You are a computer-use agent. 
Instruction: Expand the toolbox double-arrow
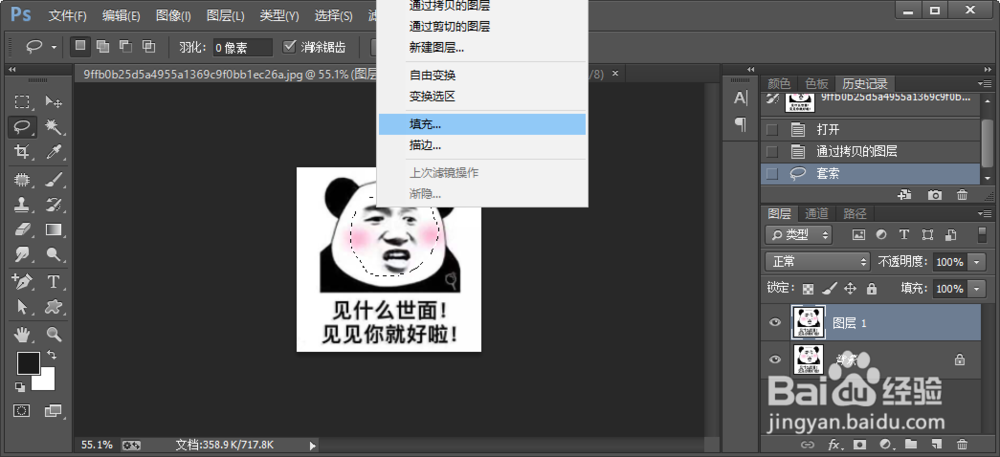(12, 69)
